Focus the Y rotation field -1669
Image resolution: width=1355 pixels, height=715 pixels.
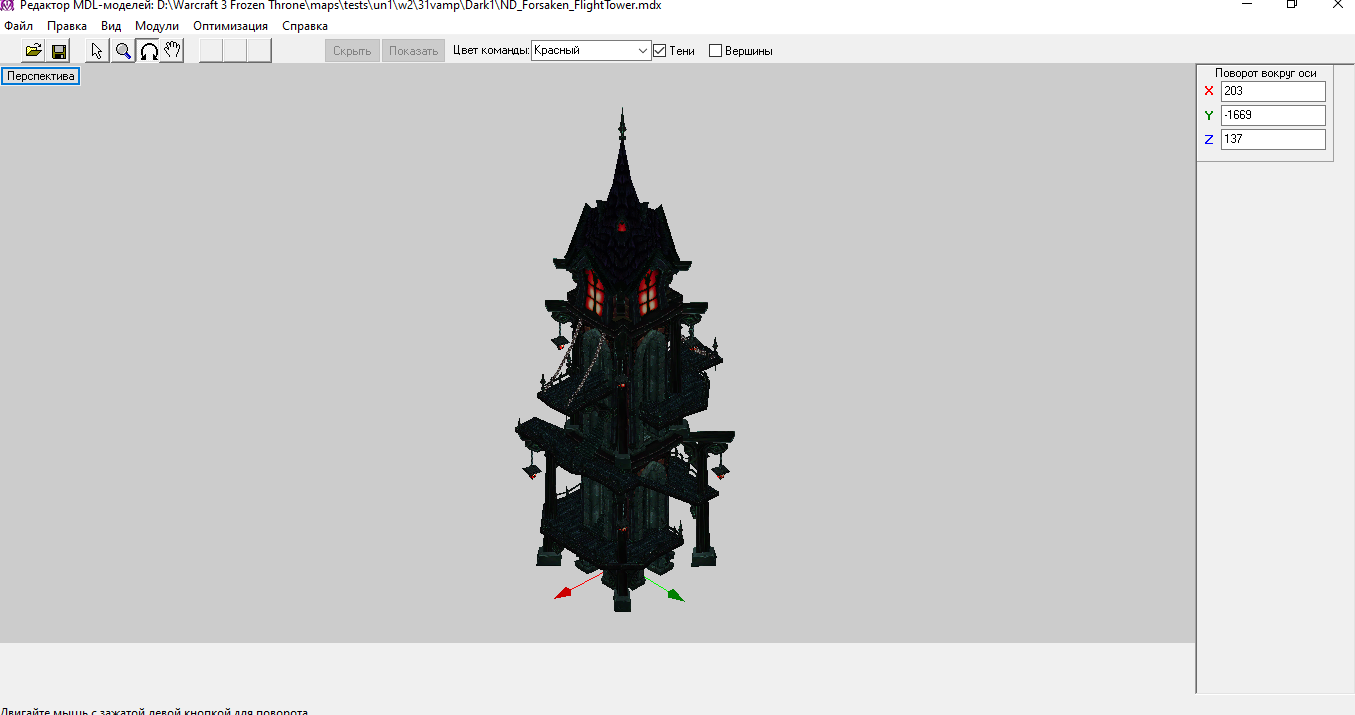coord(1273,115)
